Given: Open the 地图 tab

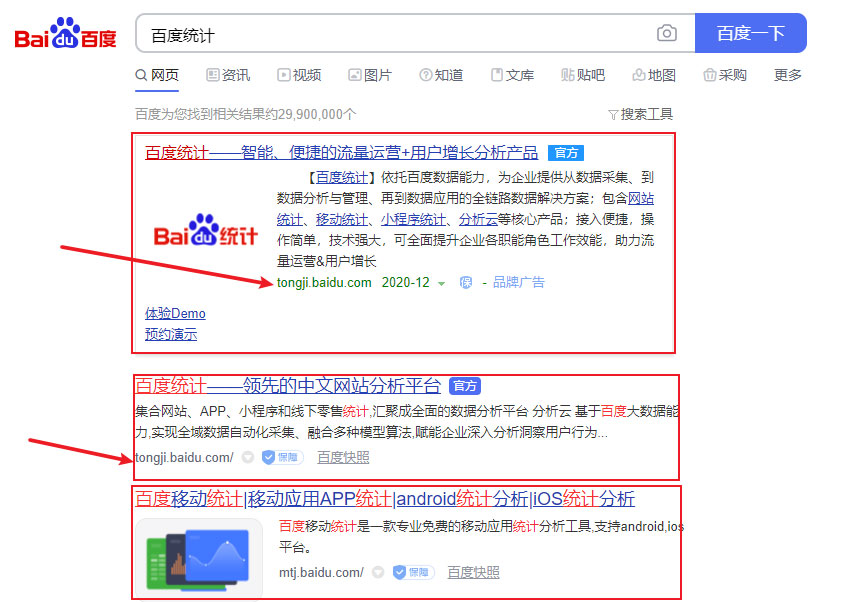Looking at the screenshot, I should [654, 75].
